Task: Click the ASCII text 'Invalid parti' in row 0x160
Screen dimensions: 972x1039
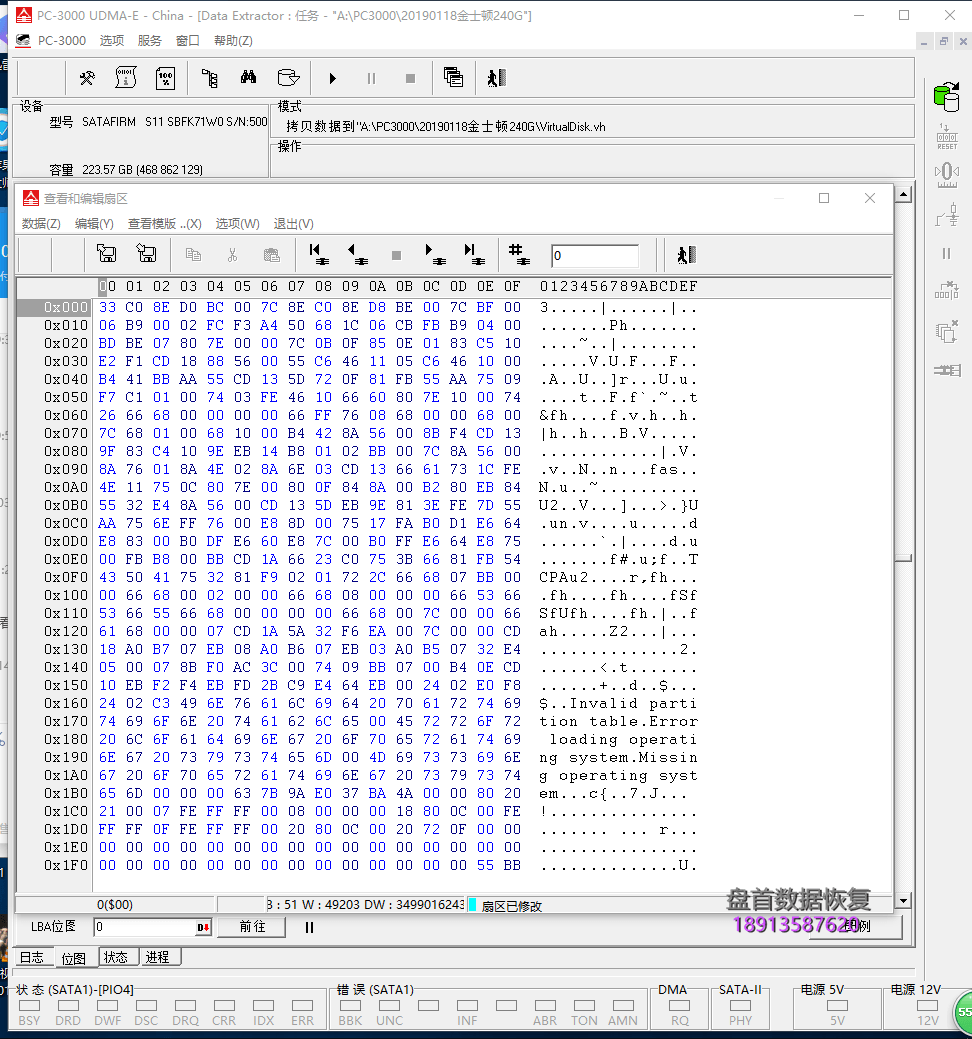Action: click(633, 703)
